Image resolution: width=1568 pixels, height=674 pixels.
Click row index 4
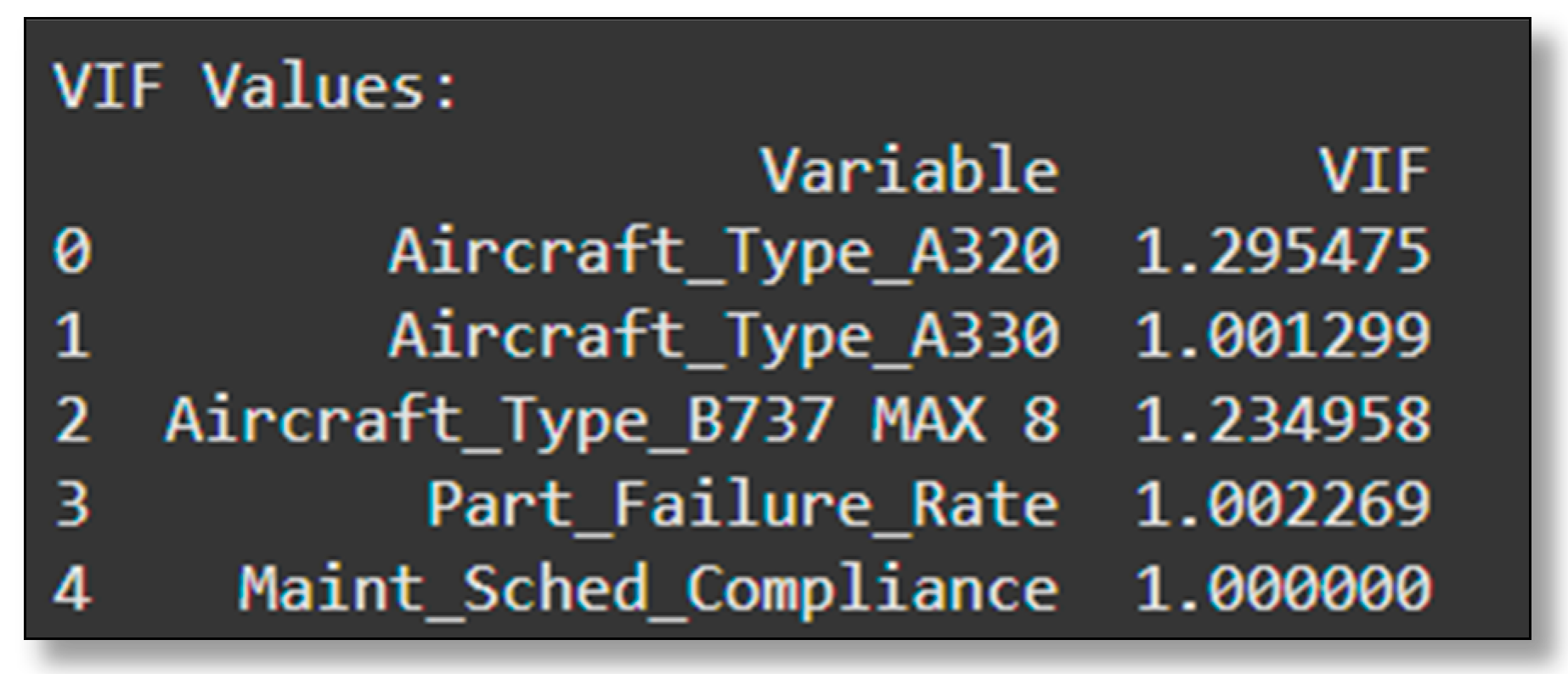pos(72,587)
